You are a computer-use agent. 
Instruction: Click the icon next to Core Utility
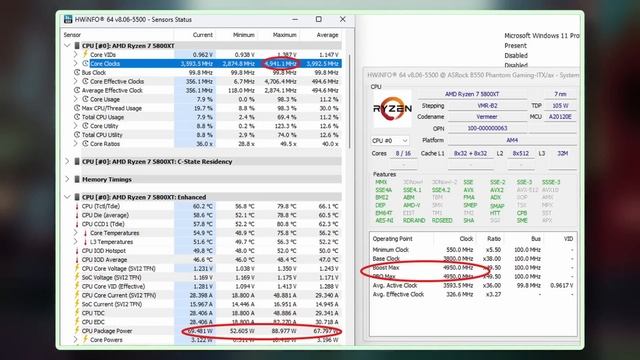pos(85,126)
